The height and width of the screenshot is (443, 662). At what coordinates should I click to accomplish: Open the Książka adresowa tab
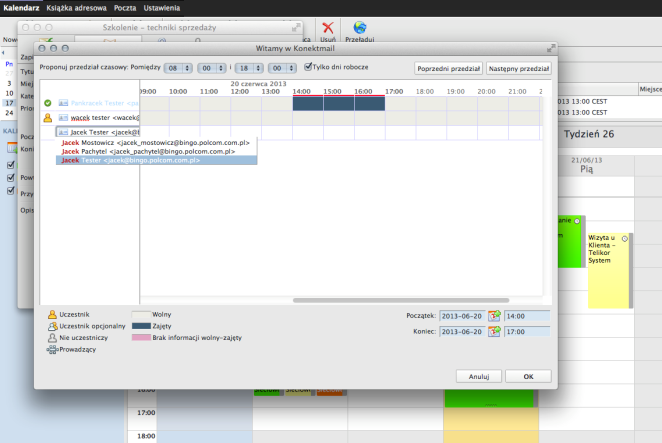tap(76, 8)
